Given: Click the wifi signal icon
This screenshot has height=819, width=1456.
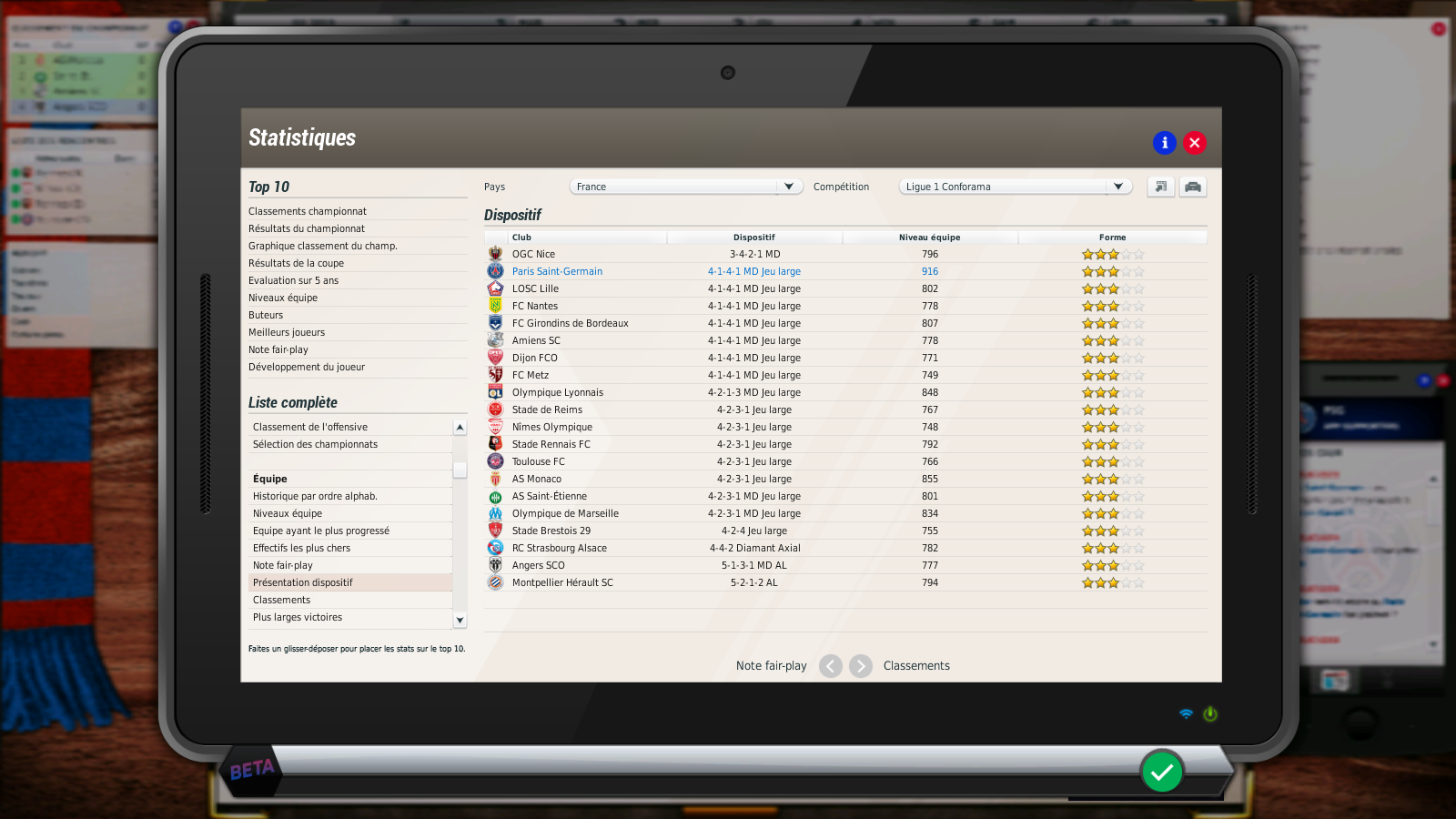Looking at the screenshot, I should point(1186,714).
